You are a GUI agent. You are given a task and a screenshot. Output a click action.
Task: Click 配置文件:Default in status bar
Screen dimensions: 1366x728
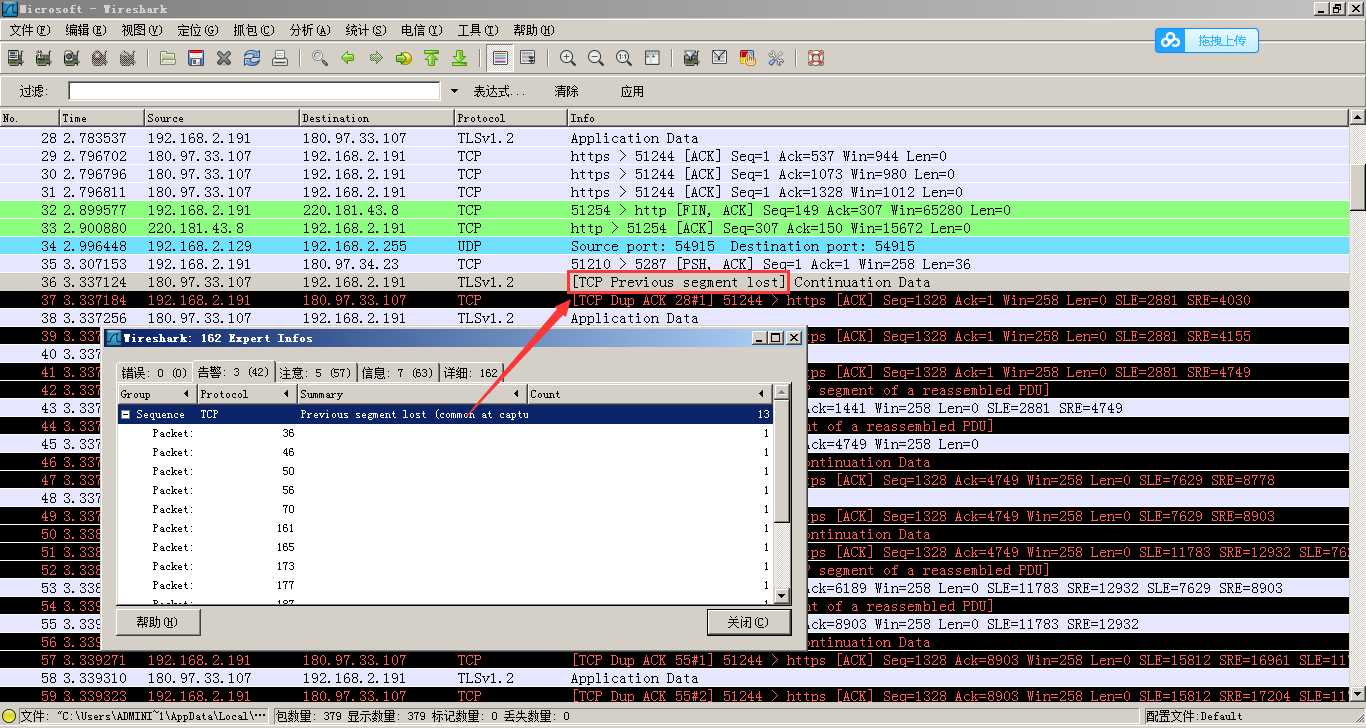pyautogui.click(x=1194, y=716)
